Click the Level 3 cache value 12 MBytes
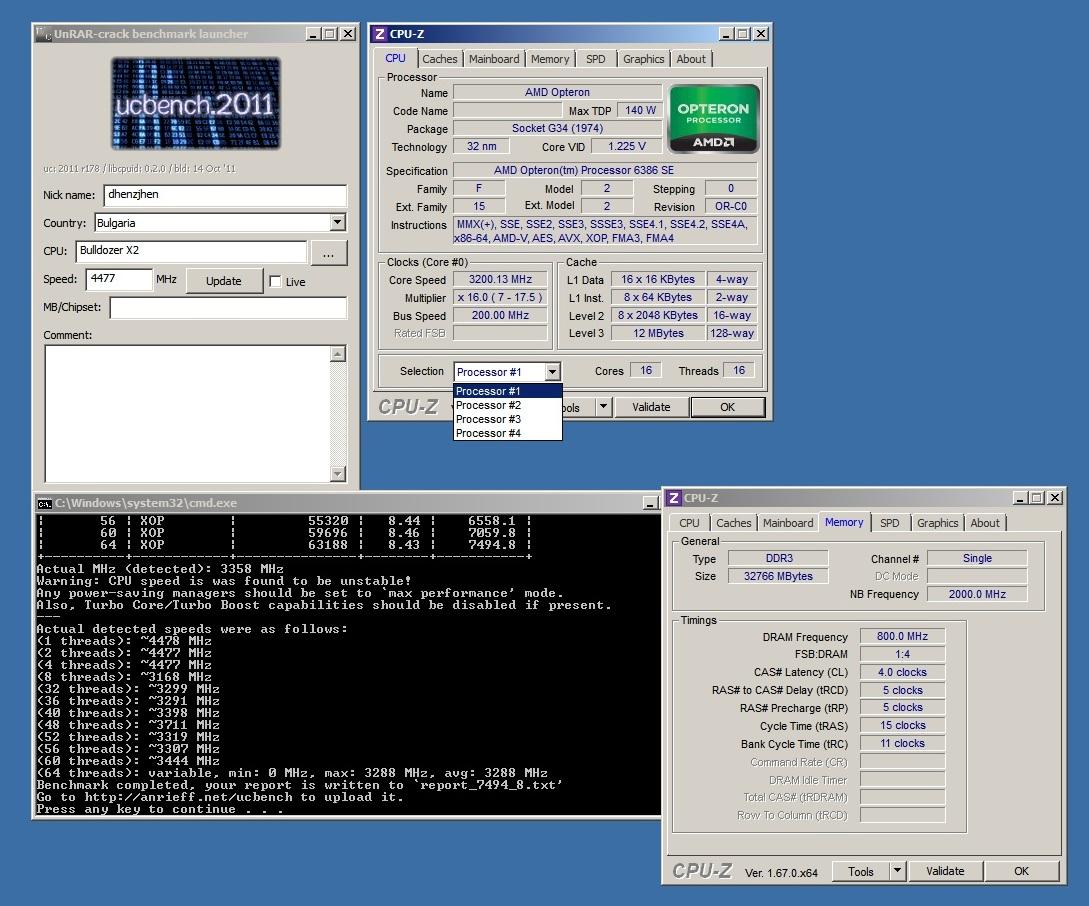 (658, 333)
